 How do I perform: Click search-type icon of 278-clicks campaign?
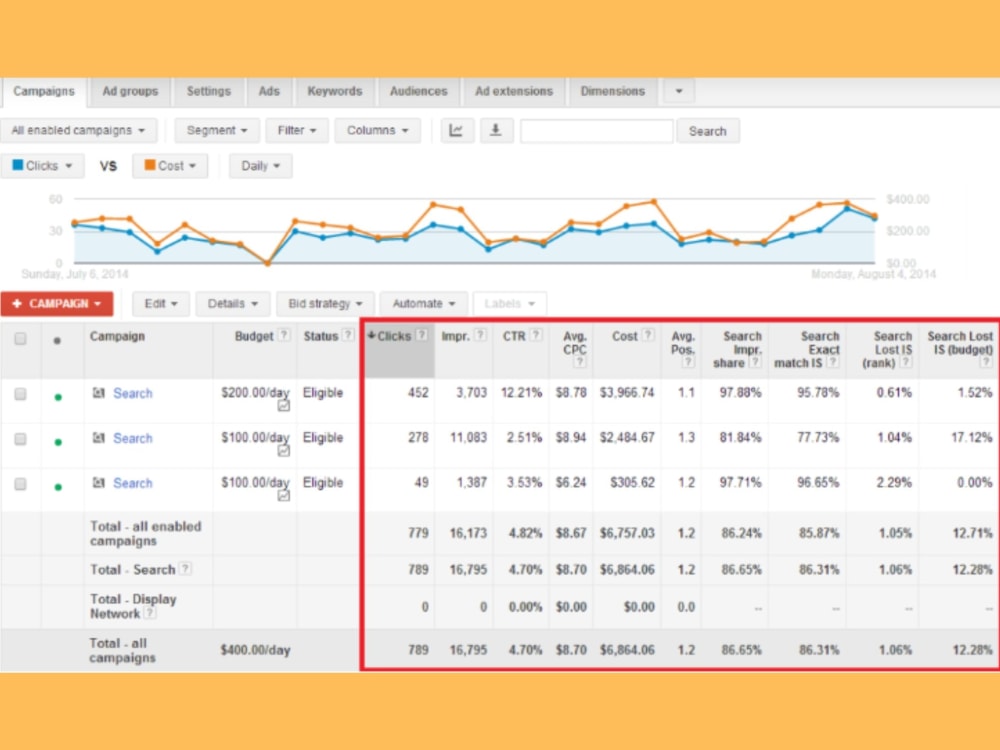click(98, 438)
